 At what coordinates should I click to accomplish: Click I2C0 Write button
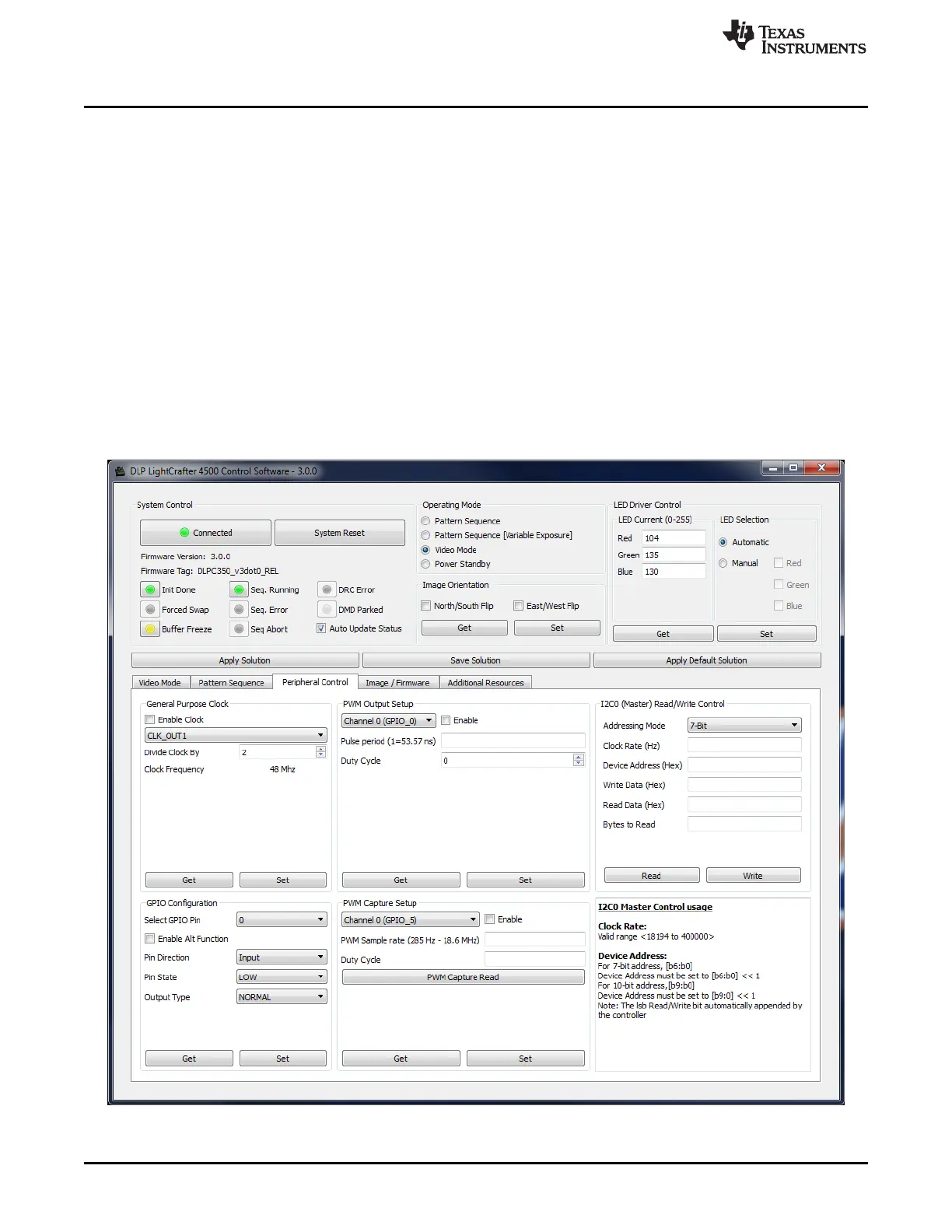753,876
